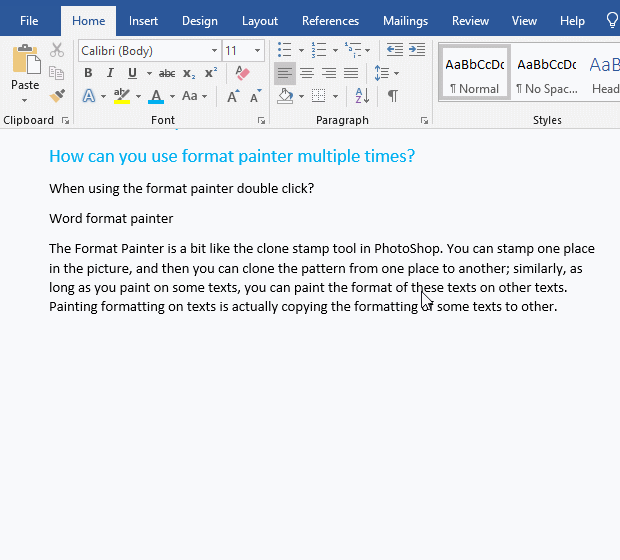The image size is (620, 560).
Task: Click the Copy icon
Action: pos(57,73)
